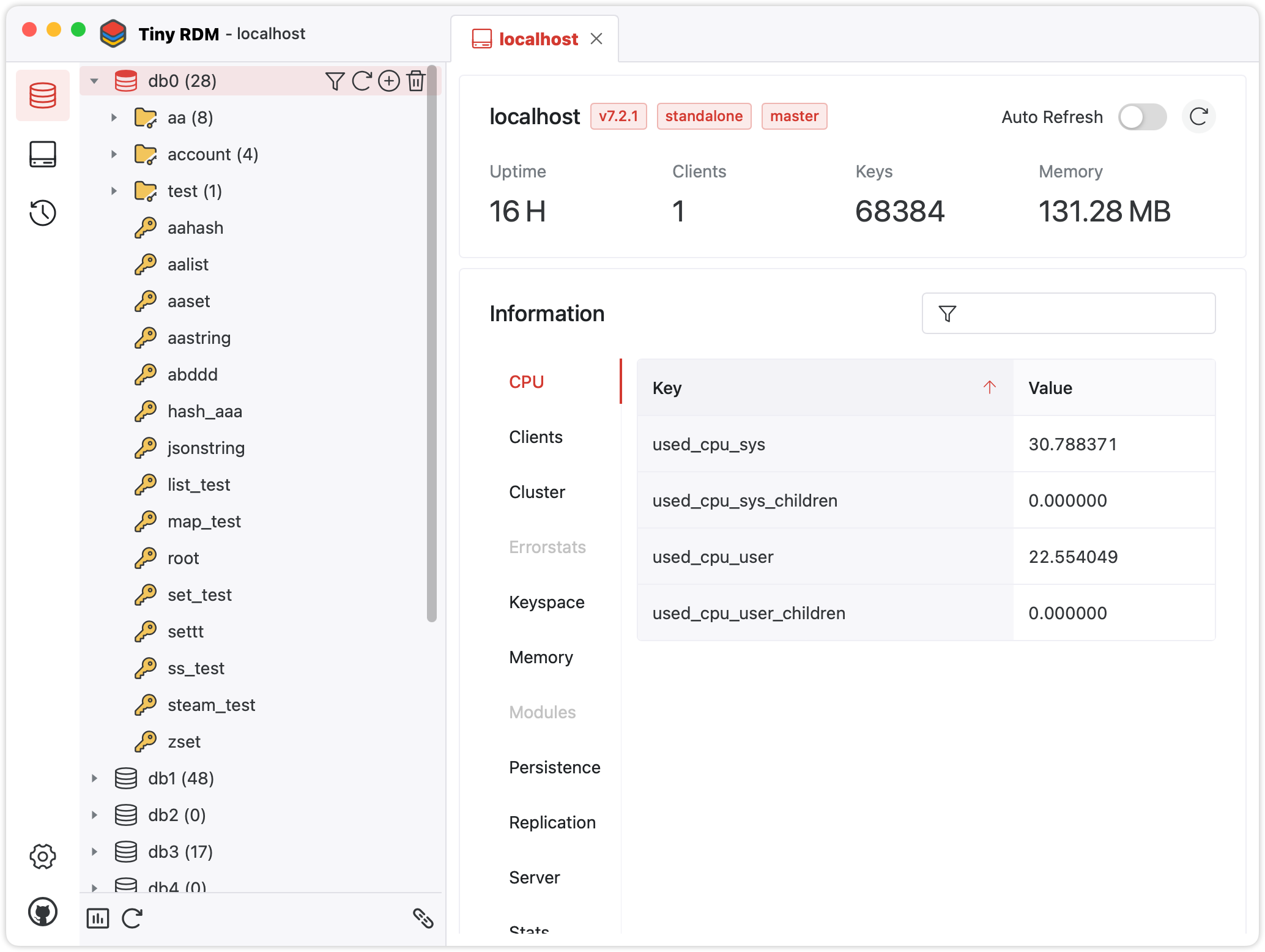The image size is (1265, 952).
Task: Select the Keyspace information tab
Action: 546,602
